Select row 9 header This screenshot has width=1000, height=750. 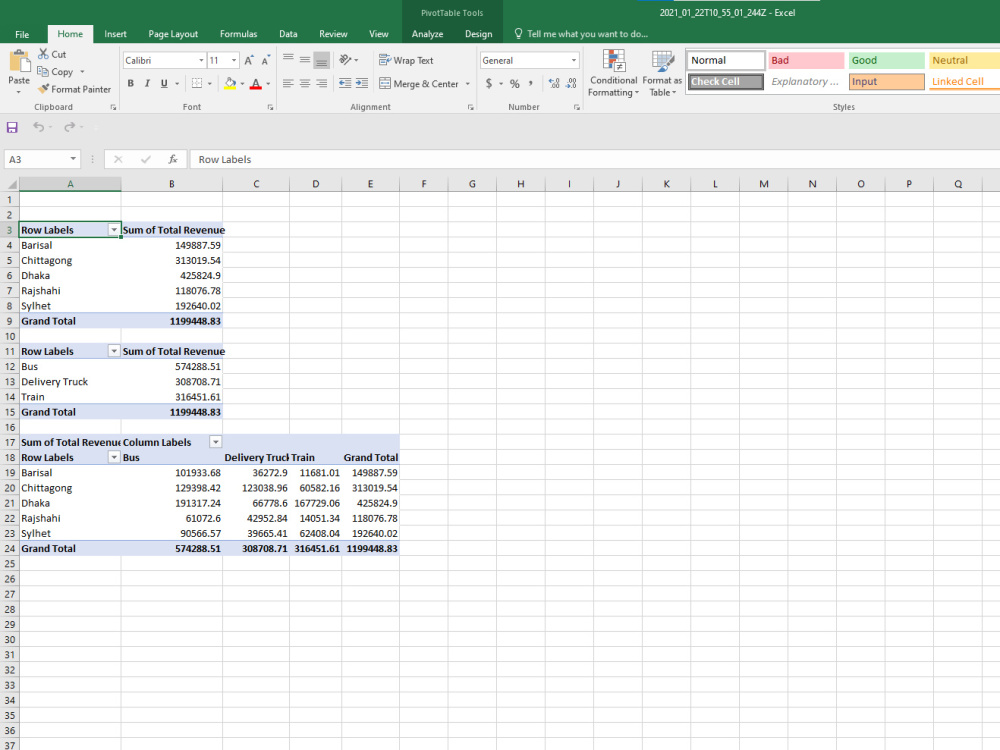(10, 321)
